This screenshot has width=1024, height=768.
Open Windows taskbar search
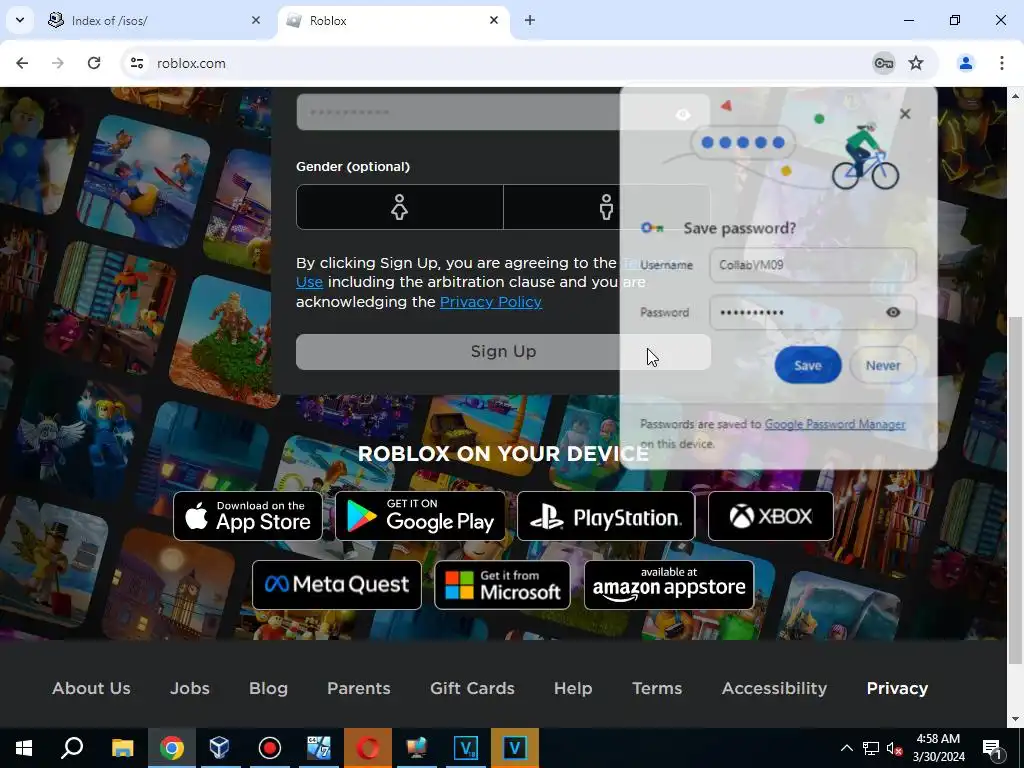(72, 748)
